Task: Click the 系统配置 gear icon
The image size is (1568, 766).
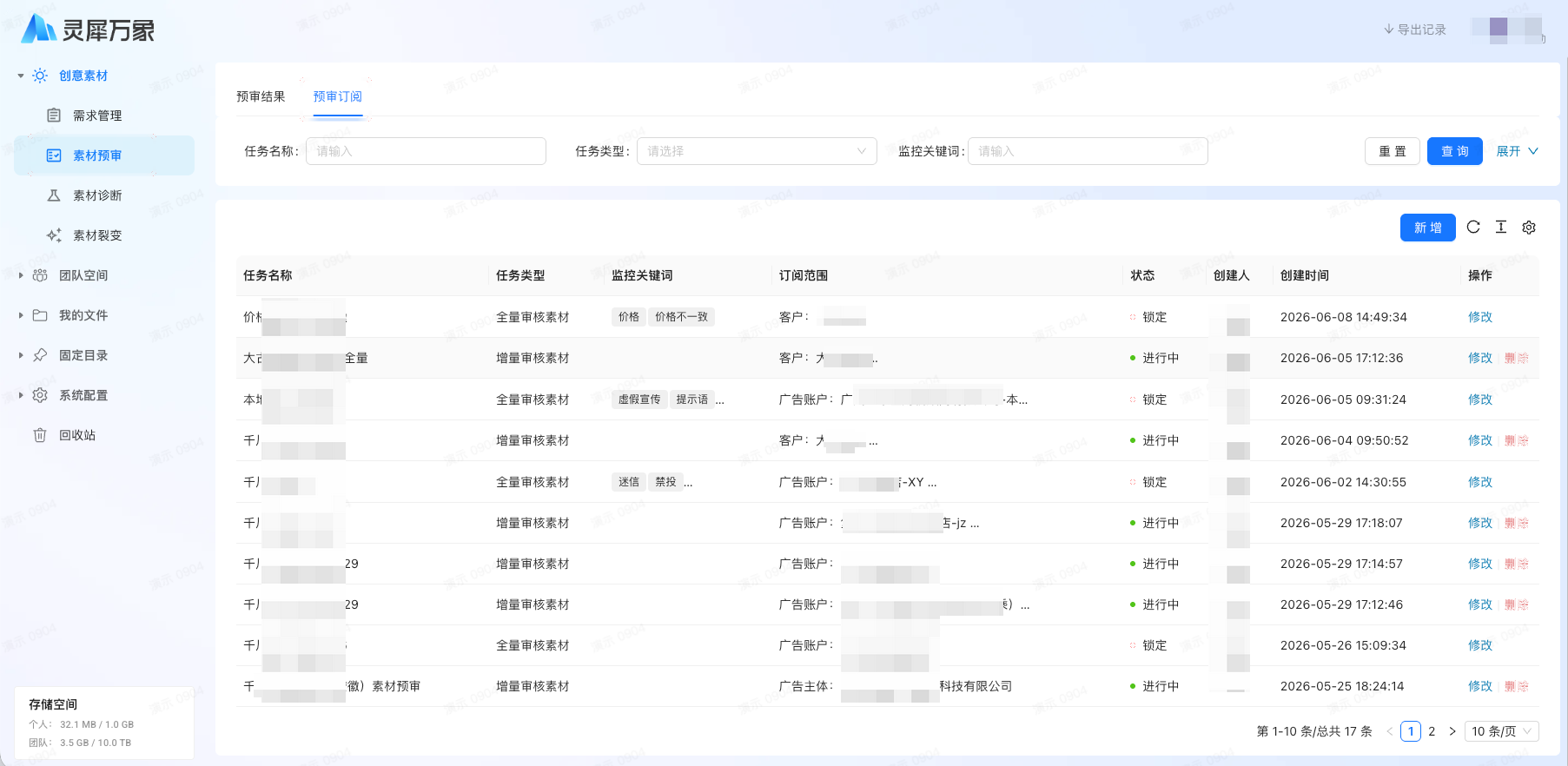Action: 40,395
